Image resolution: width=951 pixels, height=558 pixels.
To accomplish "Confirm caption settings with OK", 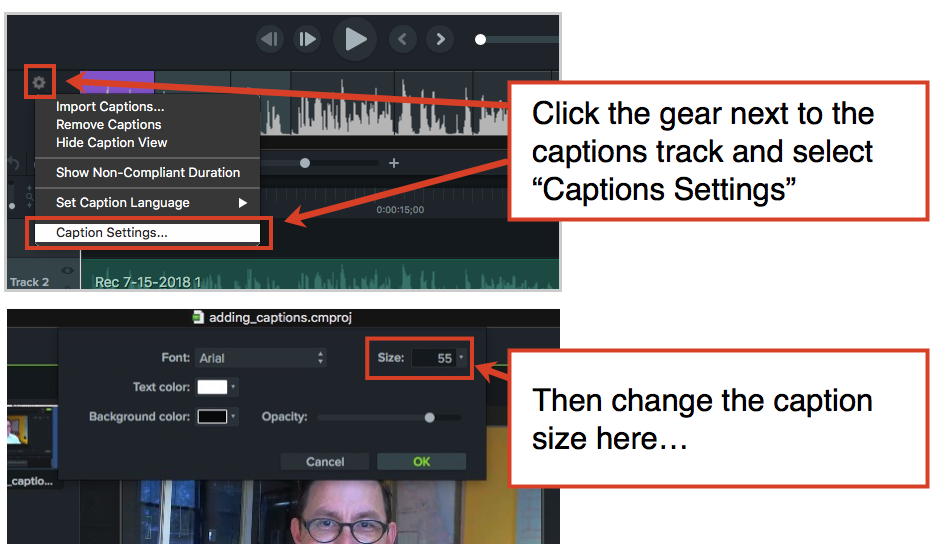I will pyautogui.click(x=422, y=462).
